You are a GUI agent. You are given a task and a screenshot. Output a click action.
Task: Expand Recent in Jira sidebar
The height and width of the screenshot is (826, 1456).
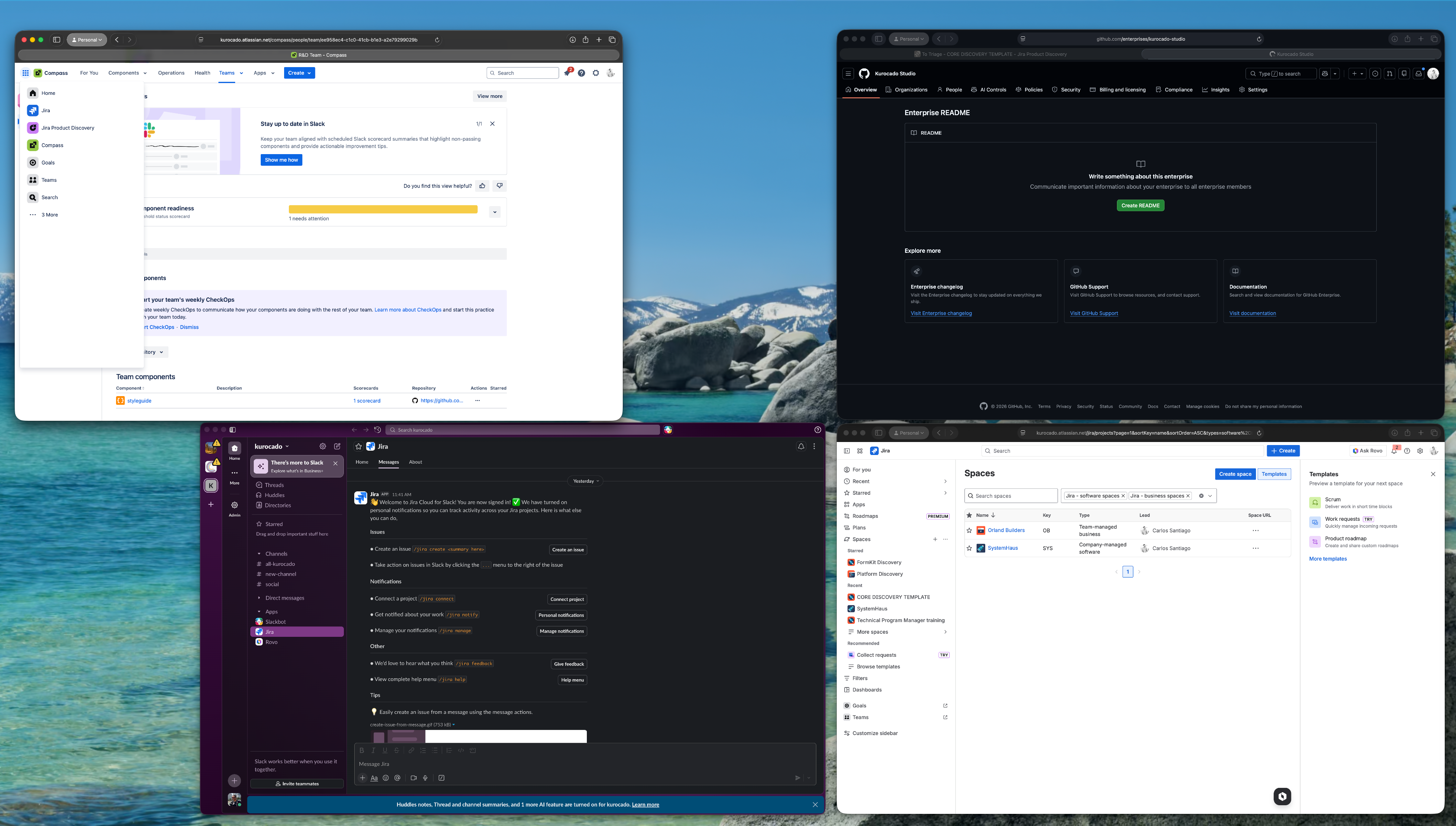click(945, 481)
